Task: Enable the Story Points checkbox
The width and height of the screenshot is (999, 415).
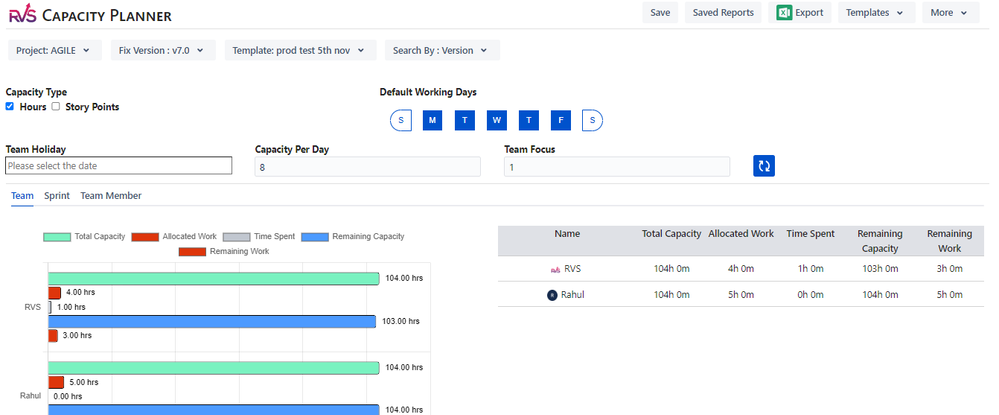Action: 55,106
